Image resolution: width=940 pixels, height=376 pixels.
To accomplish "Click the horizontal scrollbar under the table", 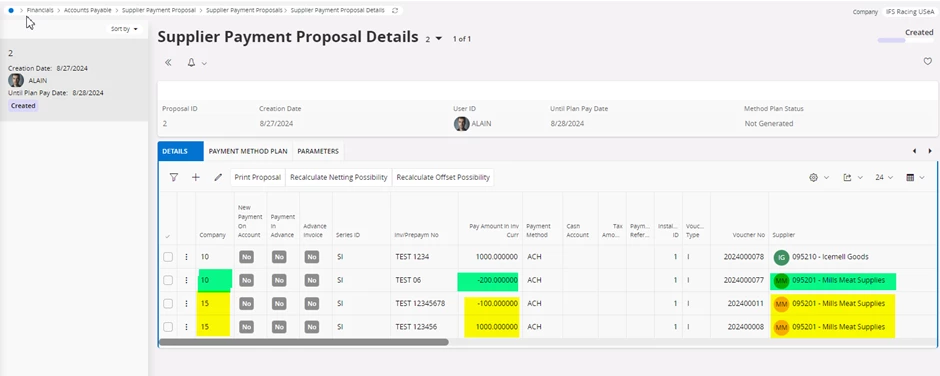I will (x=303, y=342).
